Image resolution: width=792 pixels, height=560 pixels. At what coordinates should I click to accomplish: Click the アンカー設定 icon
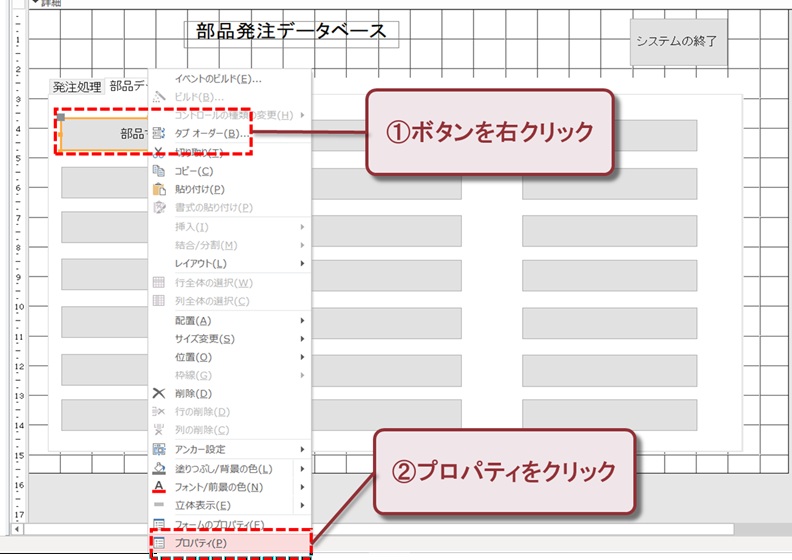coord(158,449)
